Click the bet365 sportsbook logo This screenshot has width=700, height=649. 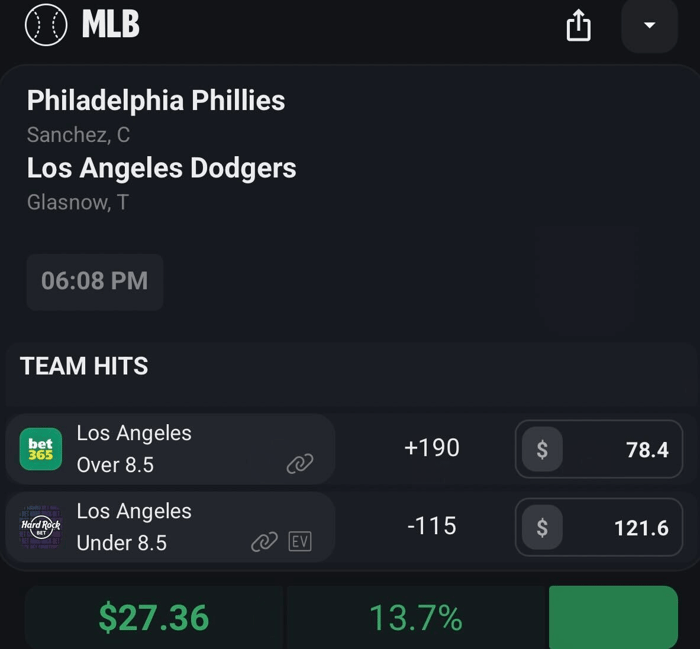41,449
